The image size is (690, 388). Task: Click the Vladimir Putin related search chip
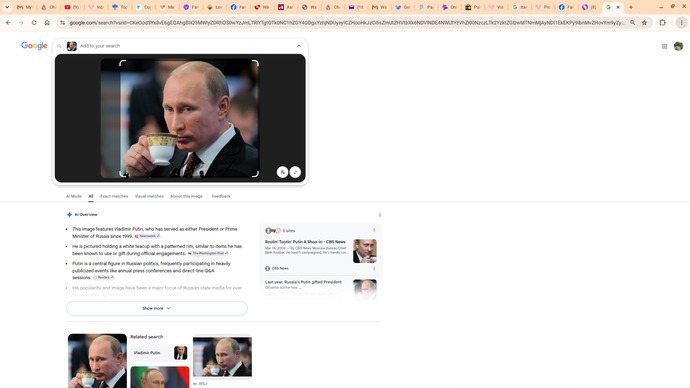tap(160, 353)
